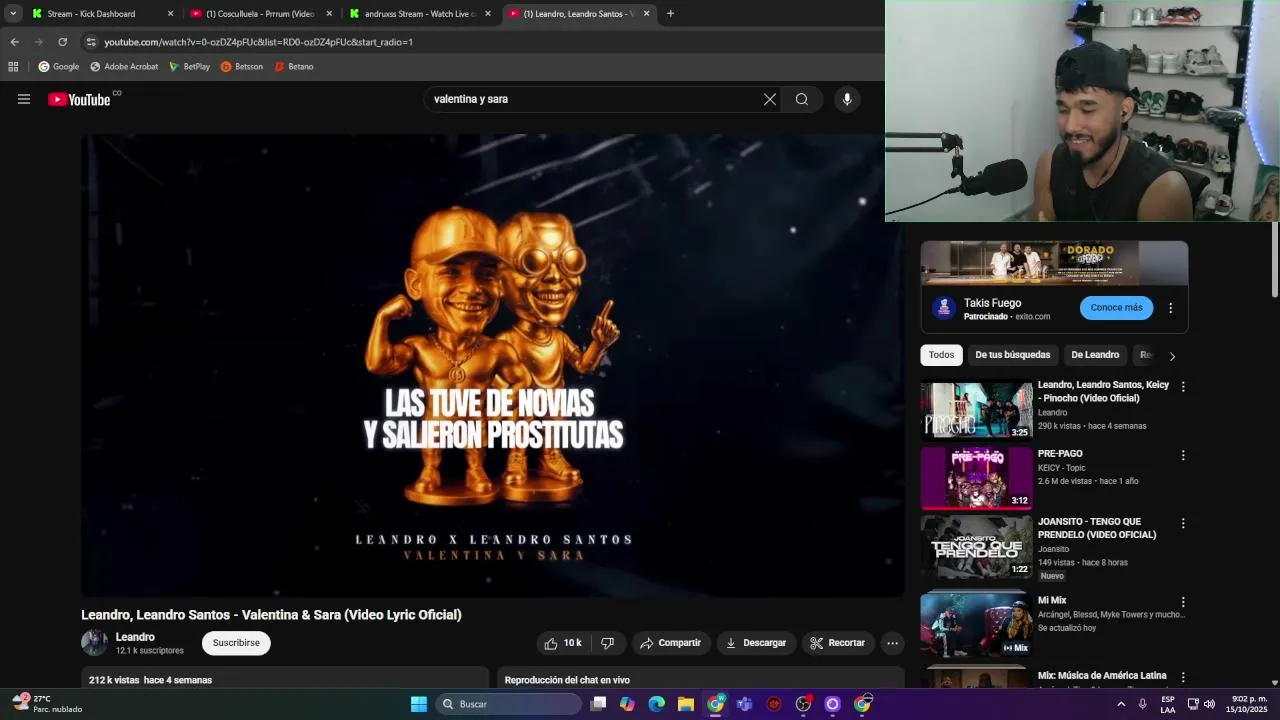
Task: Open the YouTube hamburger guide menu
Action: click(x=24, y=99)
